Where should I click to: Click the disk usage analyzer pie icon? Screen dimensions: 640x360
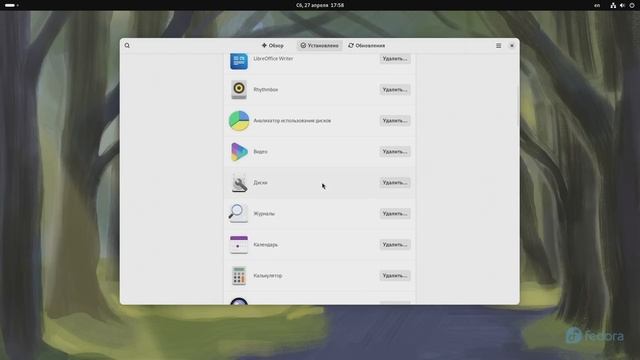coord(239,121)
